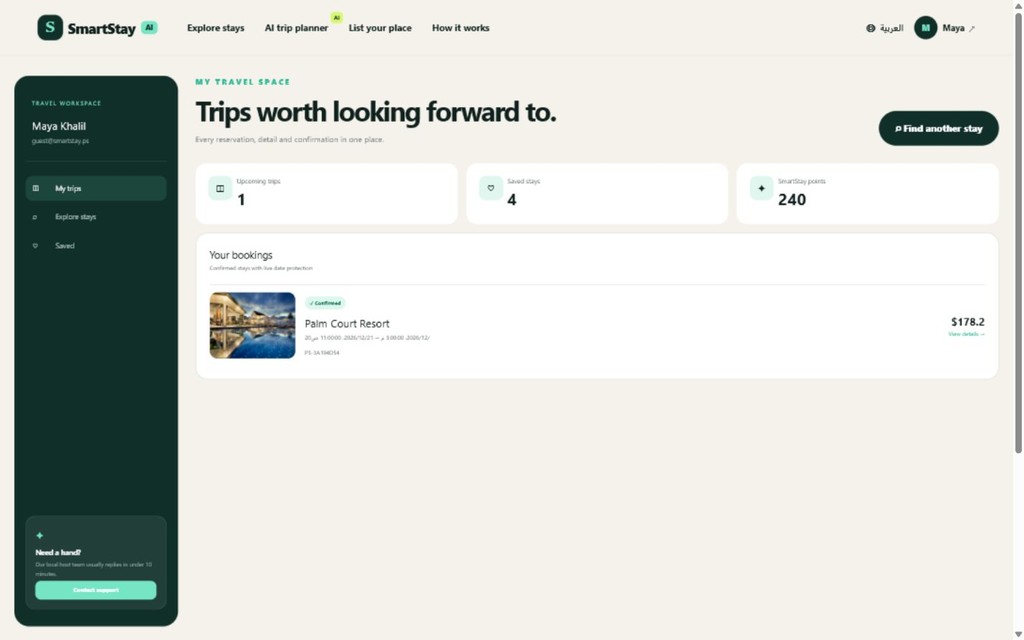Open the Maya account menu arrow
1024x640 pixels.
coord(972,29)
